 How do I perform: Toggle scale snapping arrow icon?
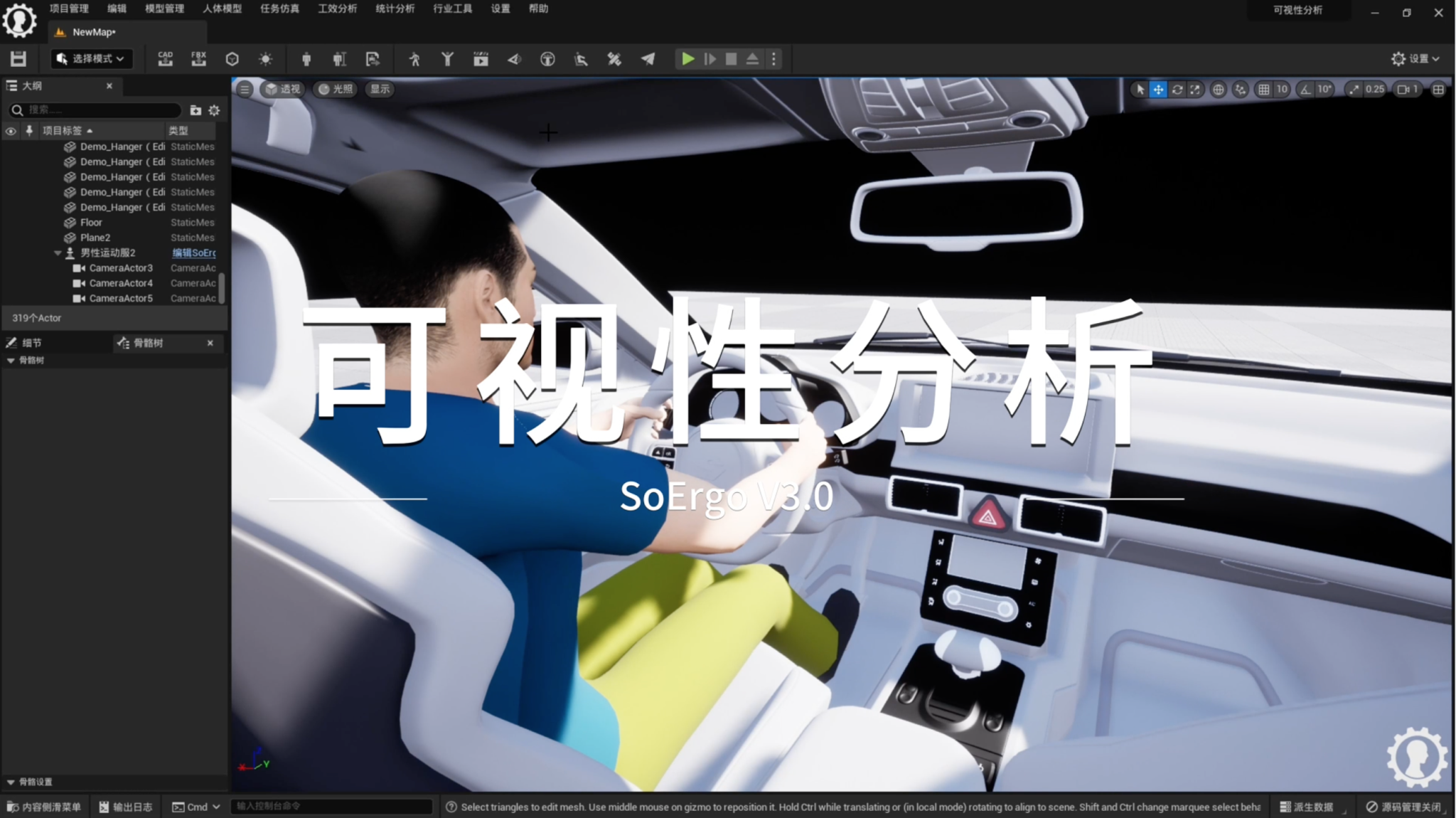(1354, 89)
